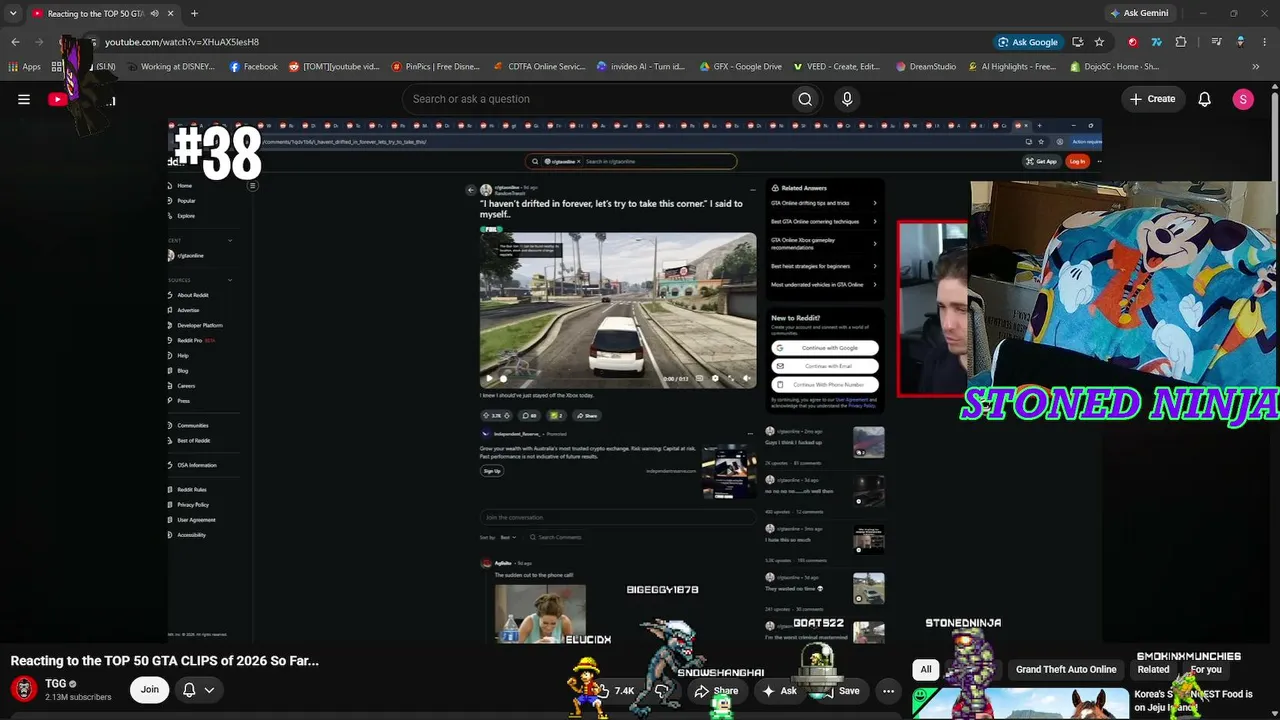The image size is (1280, 720).
Task: Open the DojoSC - Home bookmark
Action: coord(1114,67)
